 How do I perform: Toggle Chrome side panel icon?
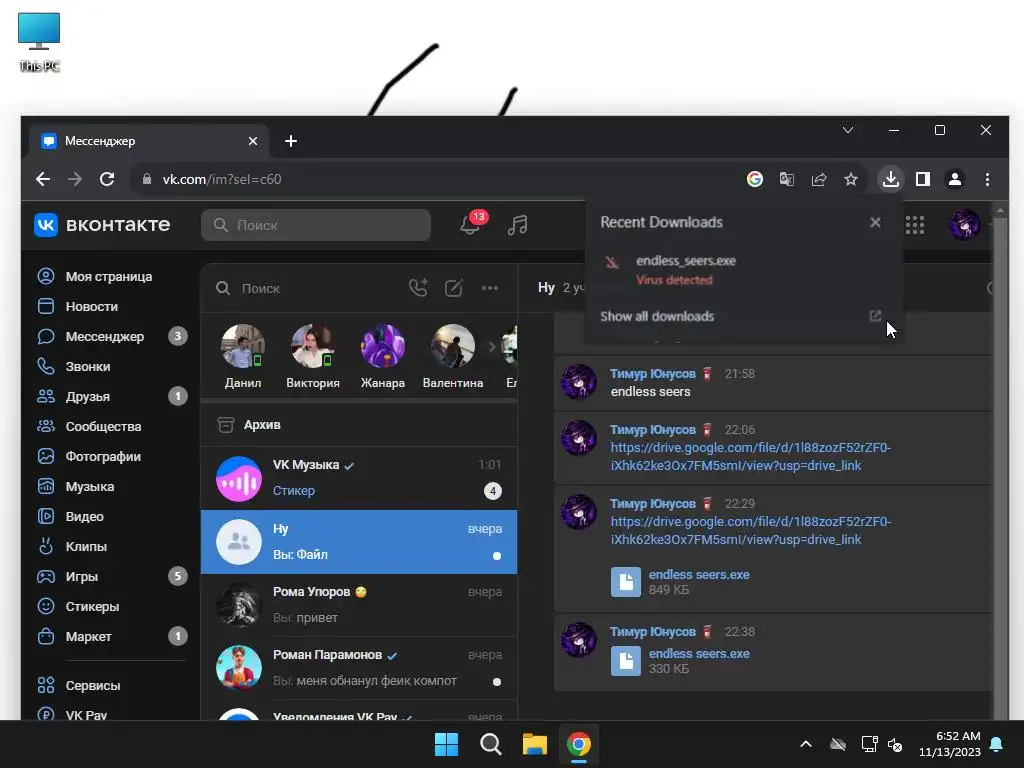click(923, 179)
